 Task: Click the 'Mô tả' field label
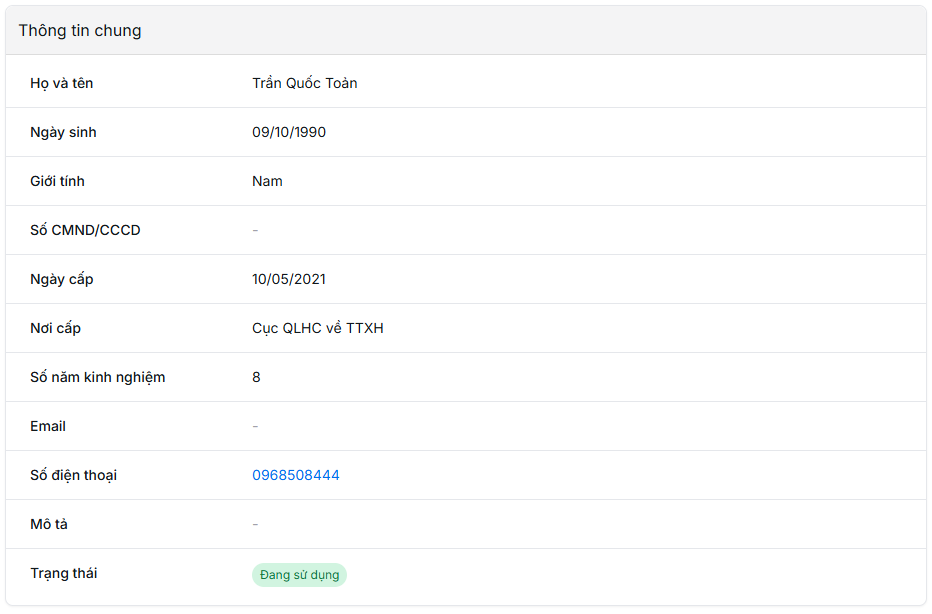coord(49,524)
